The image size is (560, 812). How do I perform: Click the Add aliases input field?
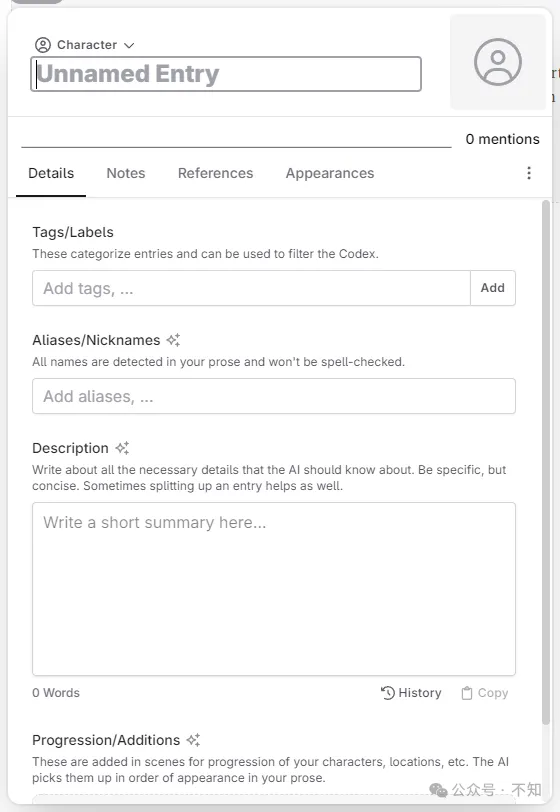coord(274,396)
